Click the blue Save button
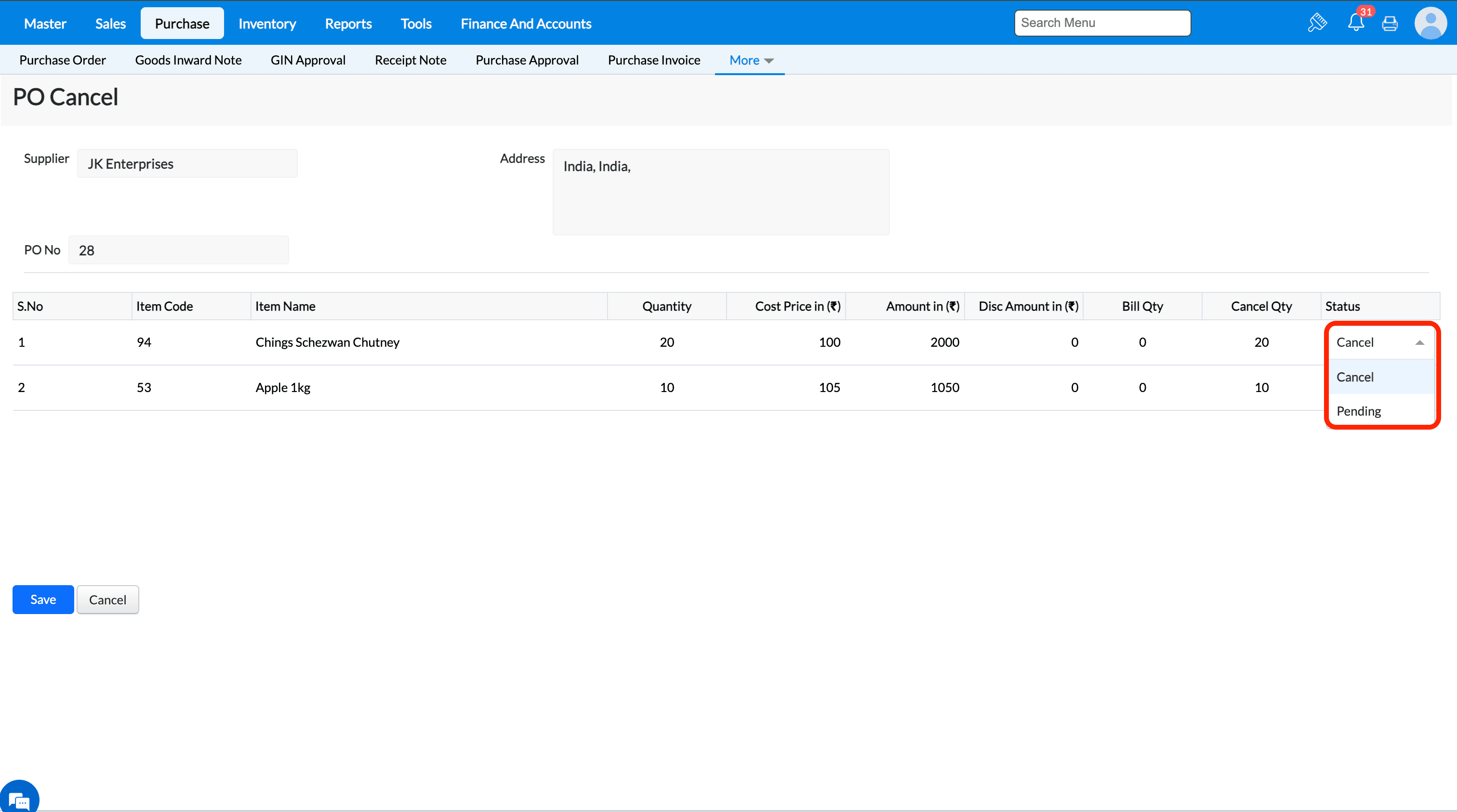 coord(43,600)
